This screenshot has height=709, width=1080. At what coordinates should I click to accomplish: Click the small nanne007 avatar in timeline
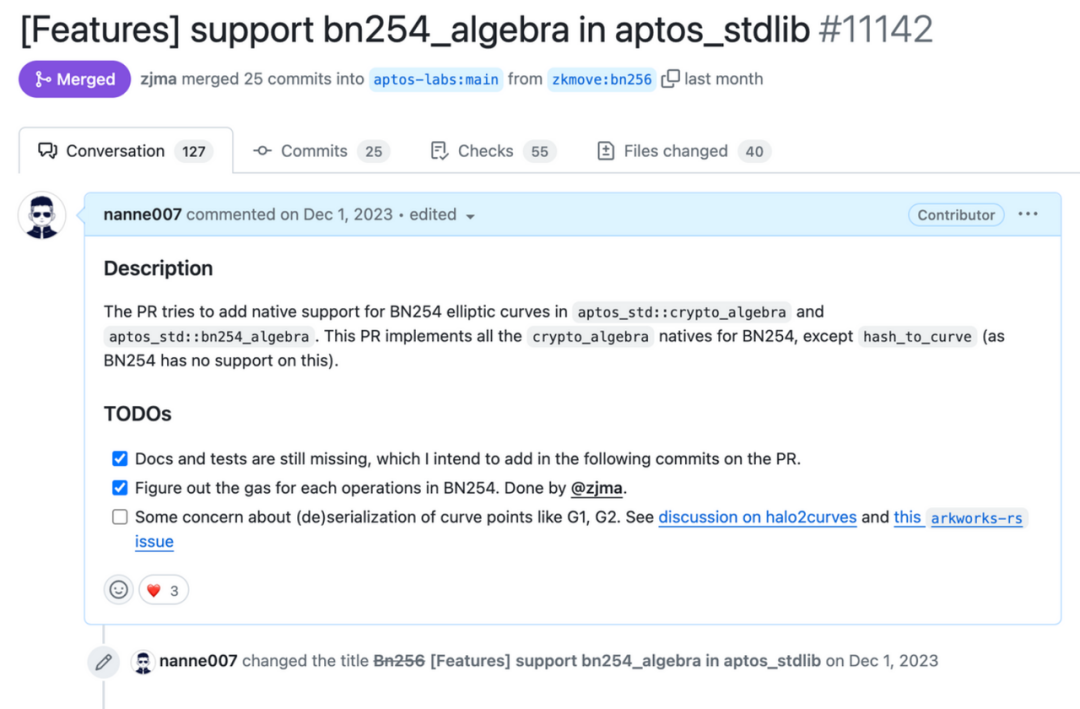[x=143, y=661]
